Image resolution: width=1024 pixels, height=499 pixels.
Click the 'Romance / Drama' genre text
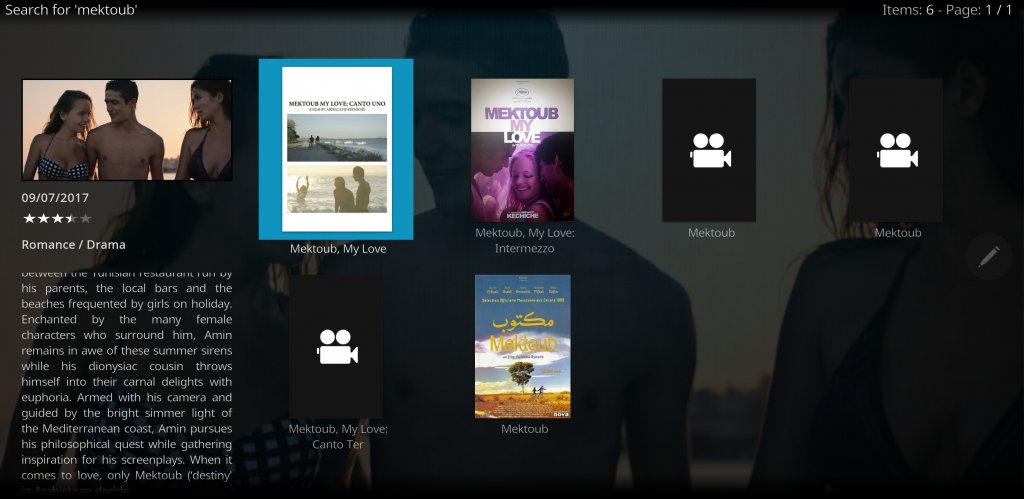pyautogui.click(x=73, y=245)
